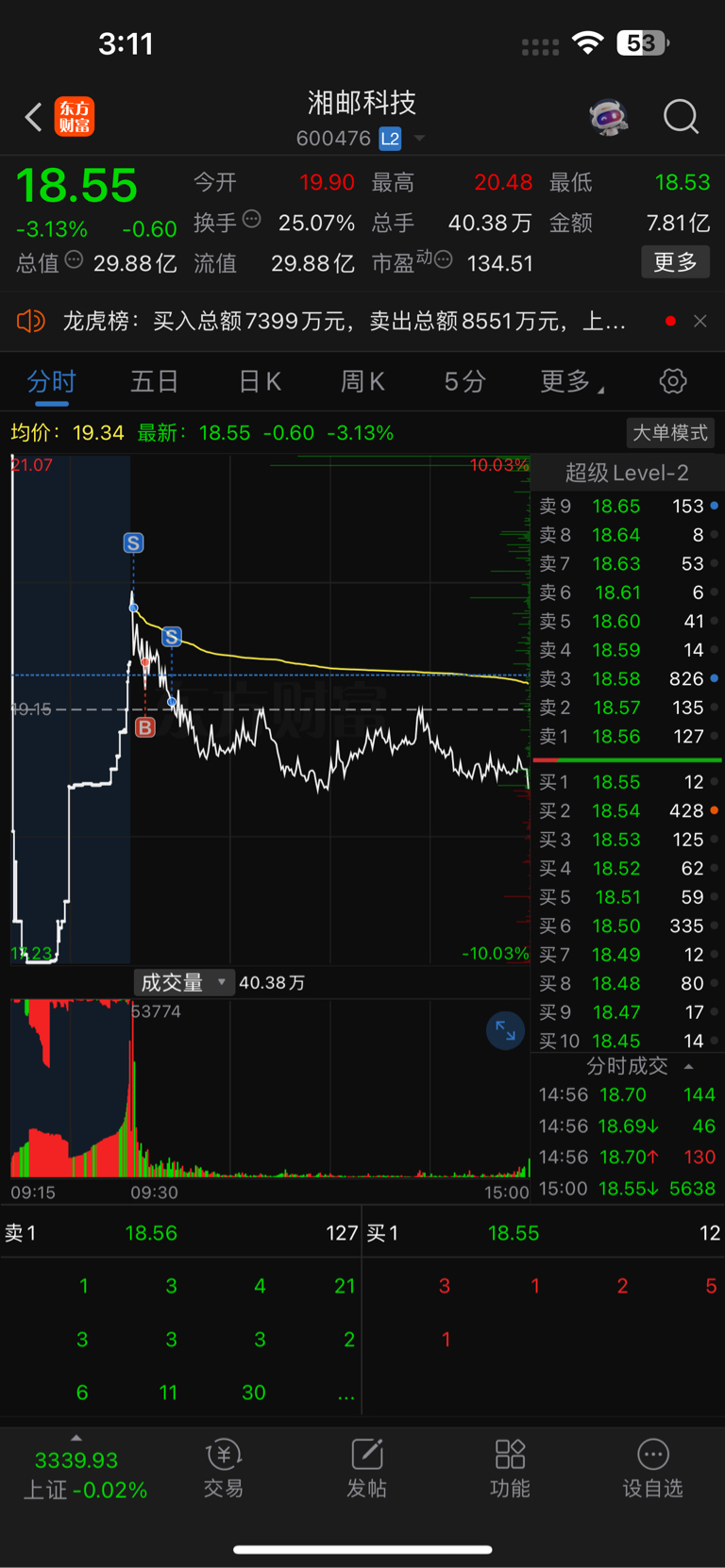The height and width of the screenshot is (1568, 725).
Task: Tap the 设自选 watchlist icon
Action: click(x=652, y=1469)
